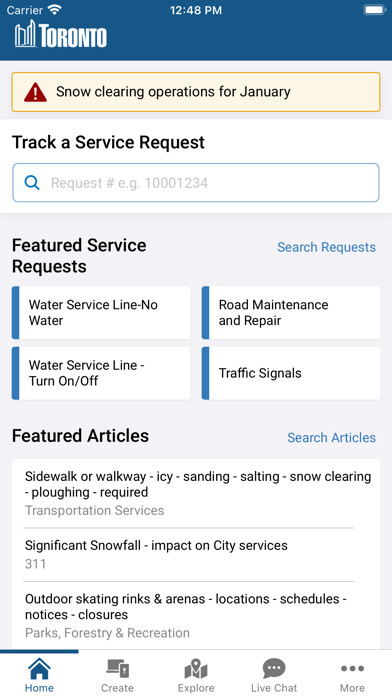Image resolution: width=392 pixels, height=696 pixels.
Task: Open the Search Requests link
Action: pos(326,247)
